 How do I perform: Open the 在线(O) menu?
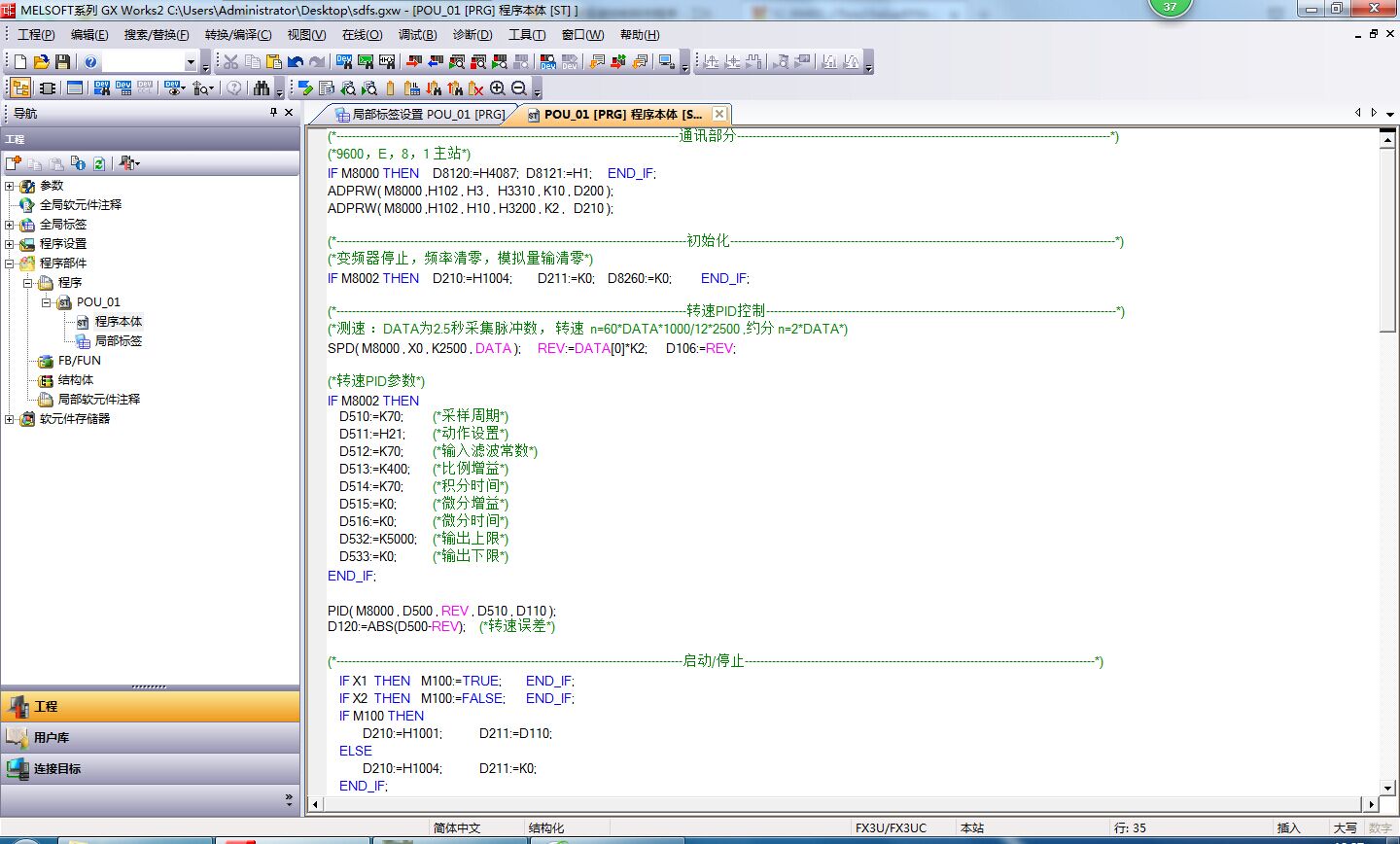click(362, 35)
